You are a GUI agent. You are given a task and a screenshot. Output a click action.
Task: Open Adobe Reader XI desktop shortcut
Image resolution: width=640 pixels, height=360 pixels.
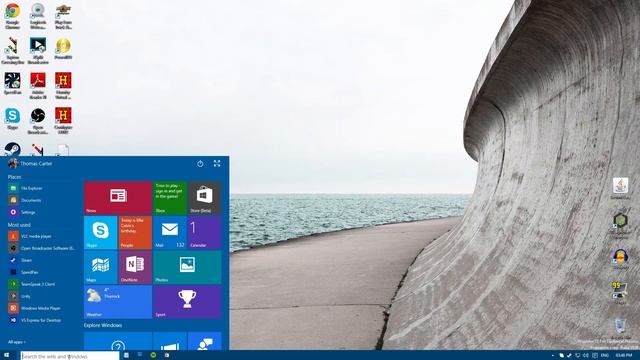point(38,86)
